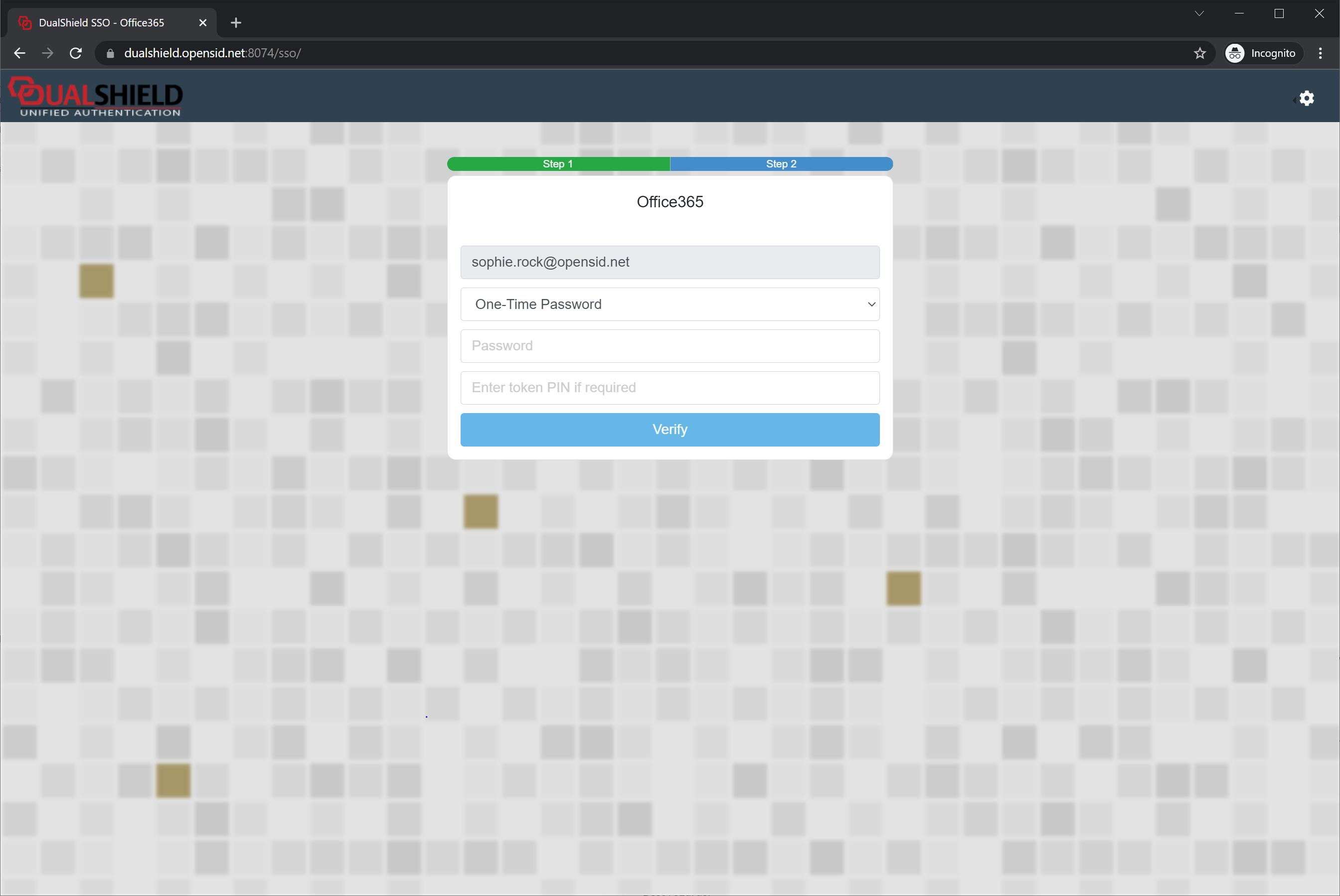Click the DualShield logo

pyautogui.click(x=96, y=97)
